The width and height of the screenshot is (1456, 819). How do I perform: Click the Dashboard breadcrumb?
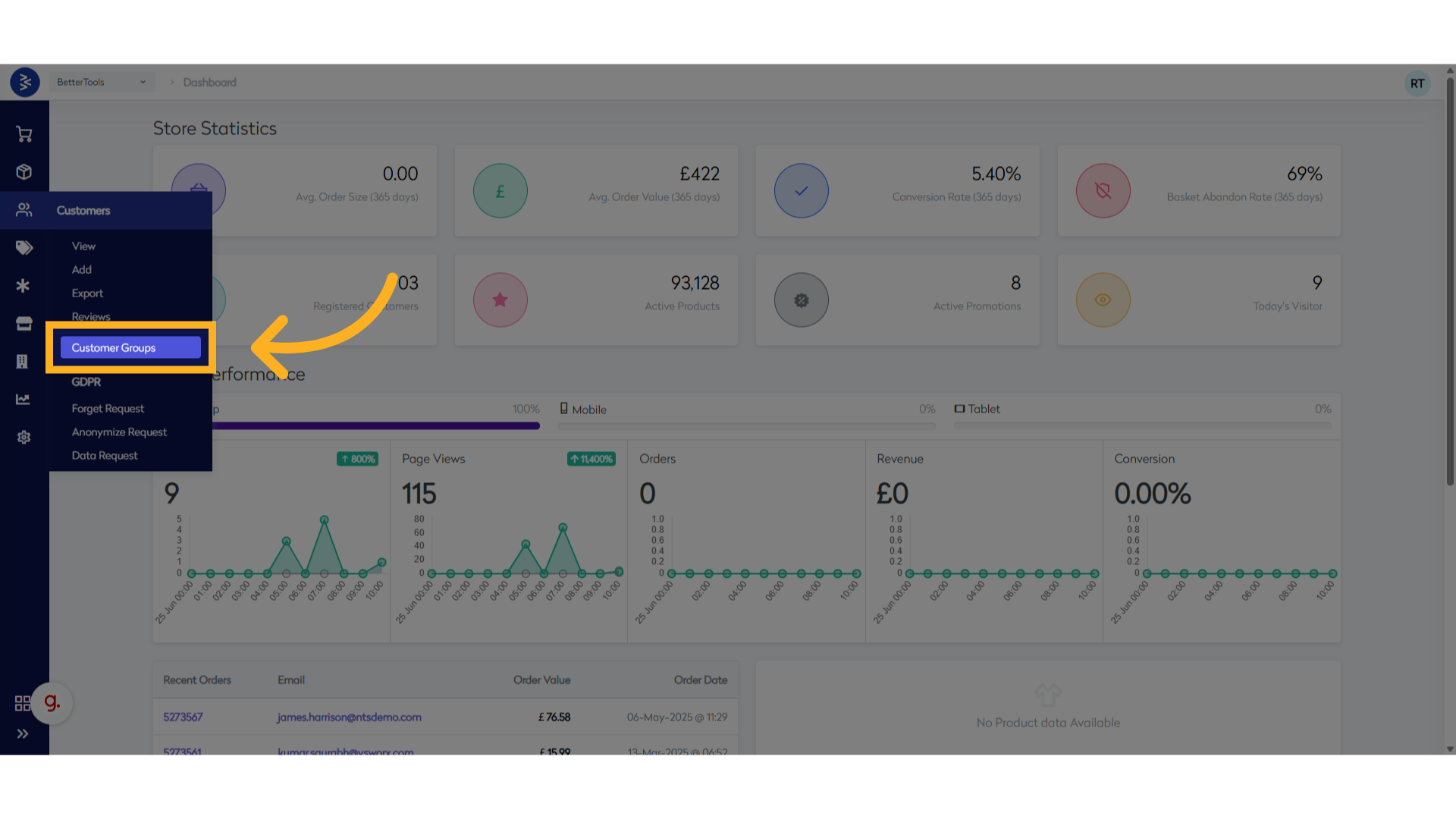click(x=209, y=82)
